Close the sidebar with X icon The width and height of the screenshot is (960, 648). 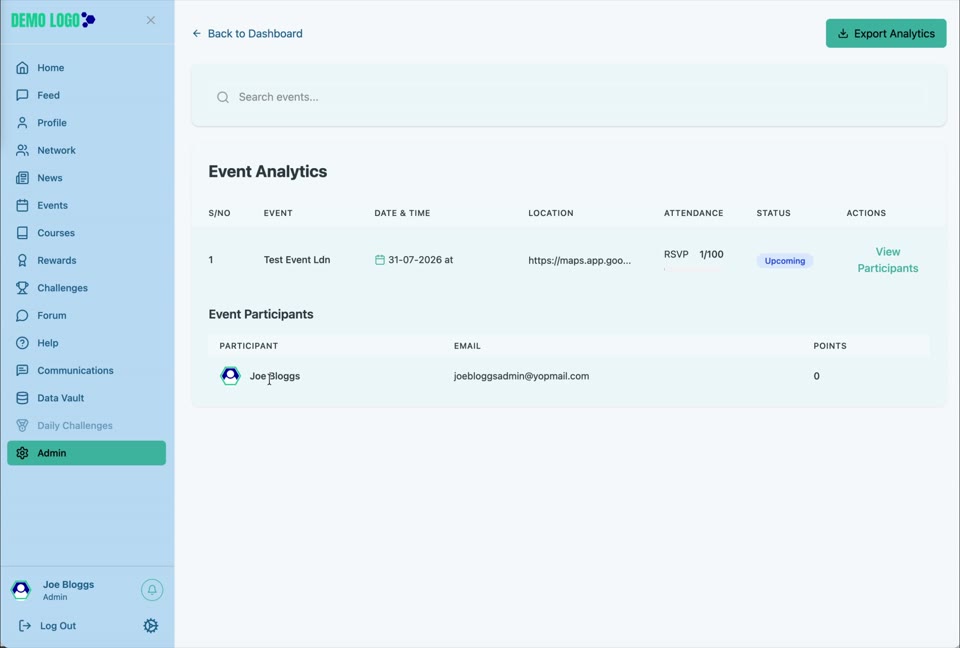pos(151,20)
